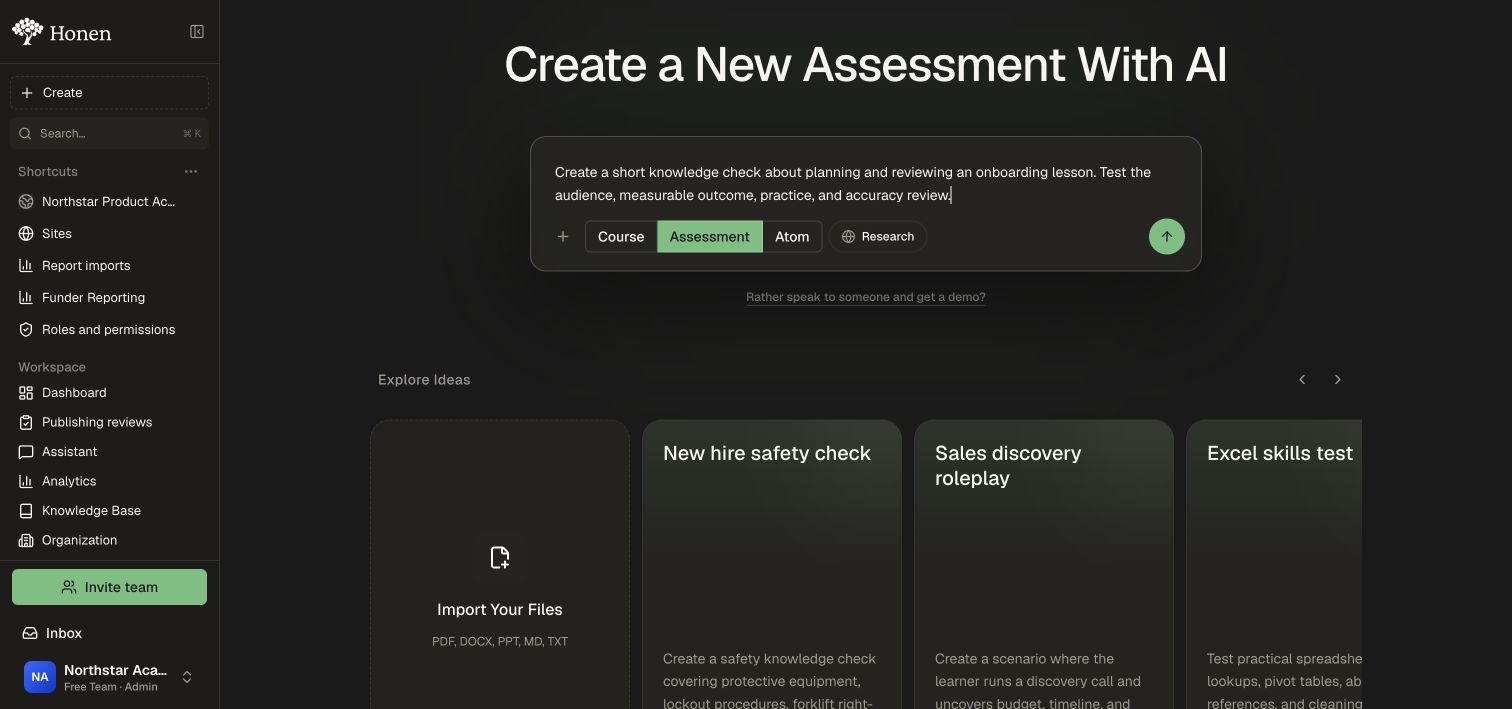
Task: Click the Workspace section heading
Action: (52, 367)
